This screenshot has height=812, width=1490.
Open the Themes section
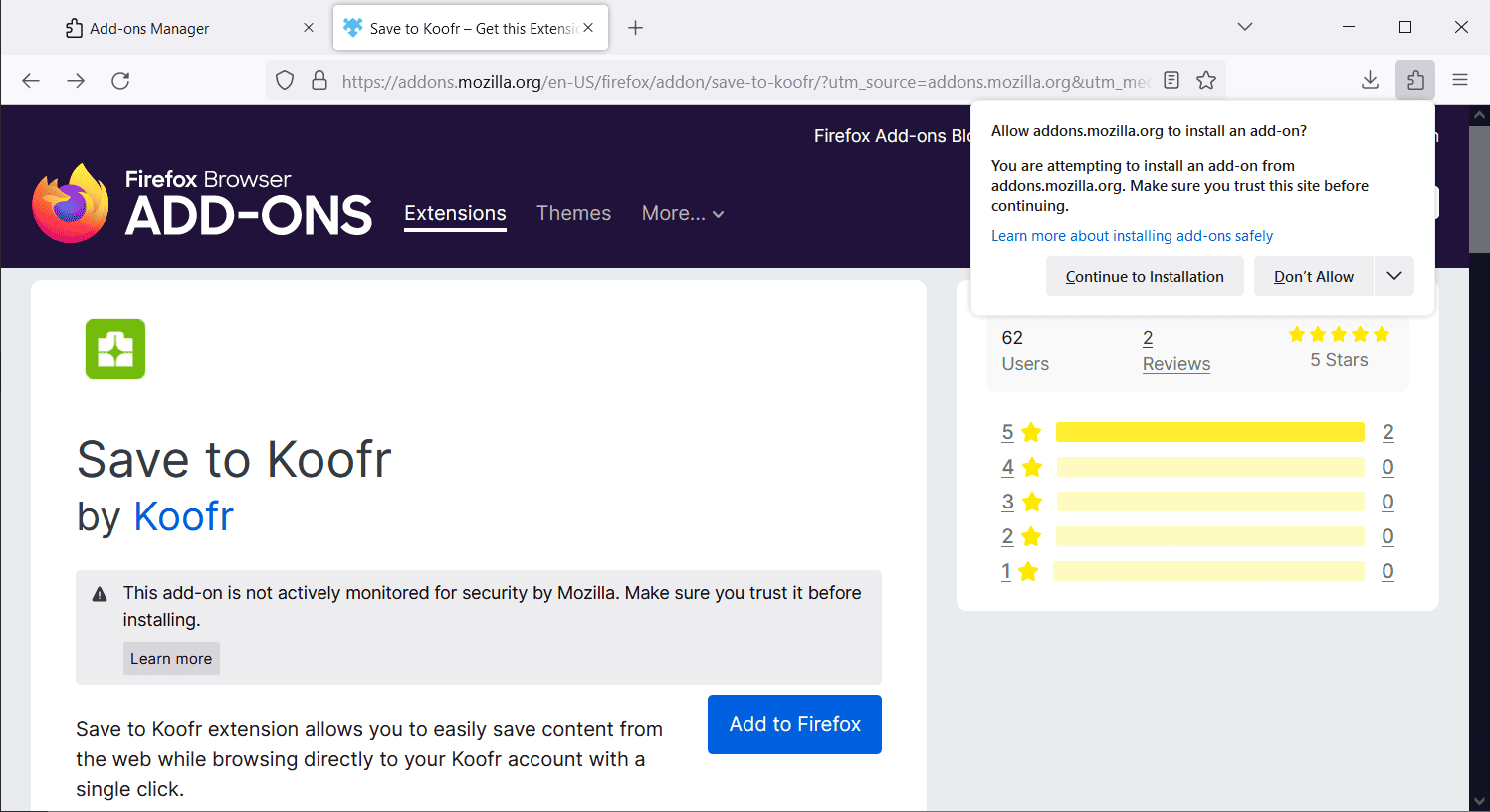tap(573, 213)
